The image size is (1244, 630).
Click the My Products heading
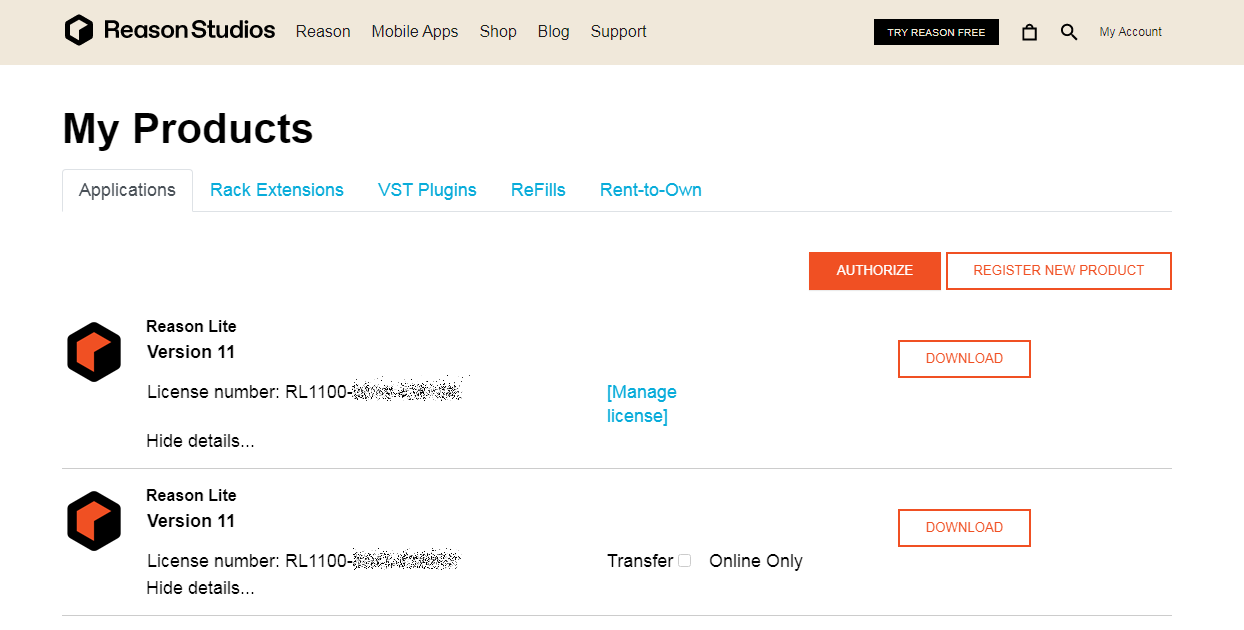tap(188, 129)
